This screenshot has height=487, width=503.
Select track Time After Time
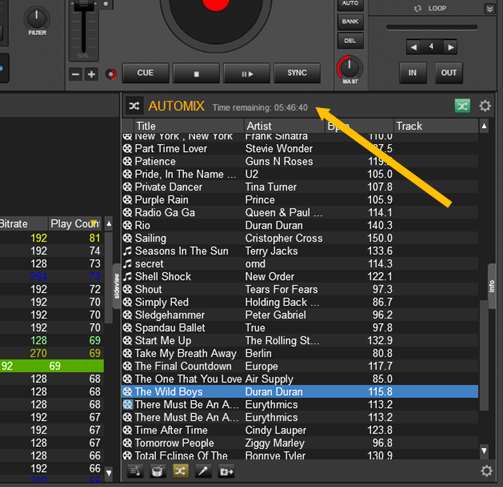(300, 430)
